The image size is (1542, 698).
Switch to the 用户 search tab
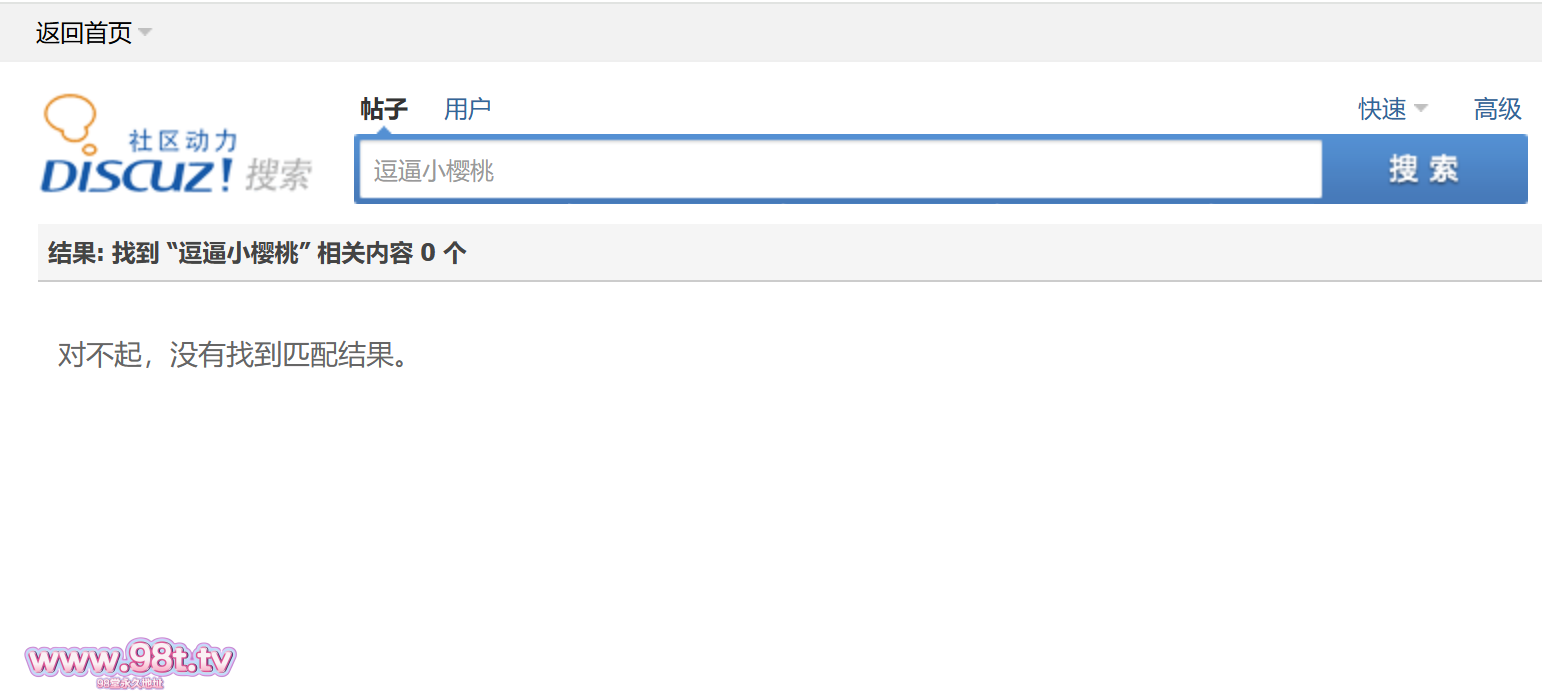click(467, 109)
